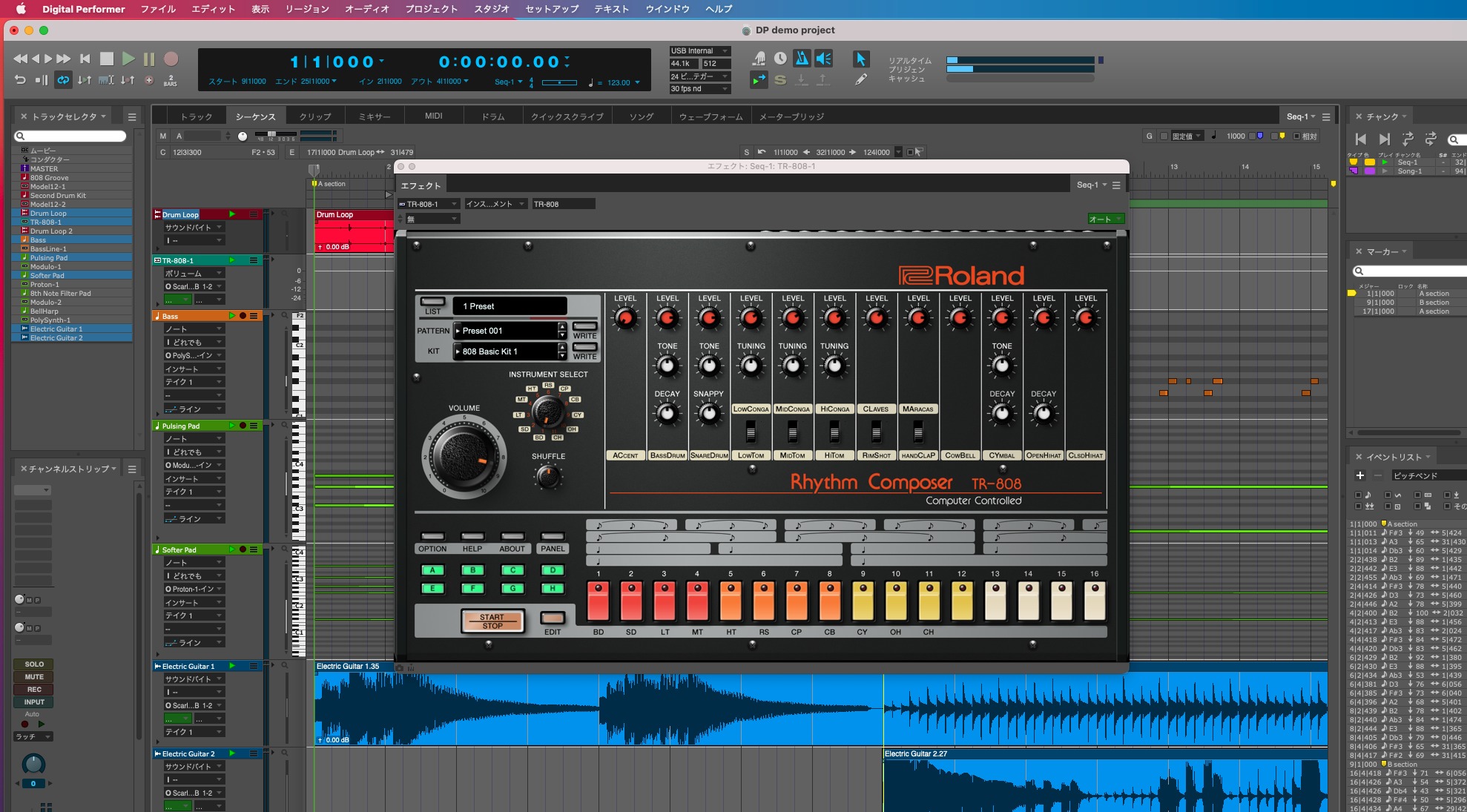Click the 2 BARS countoff icon
This screenshot has height=812, width=1467.
point(170,80)
